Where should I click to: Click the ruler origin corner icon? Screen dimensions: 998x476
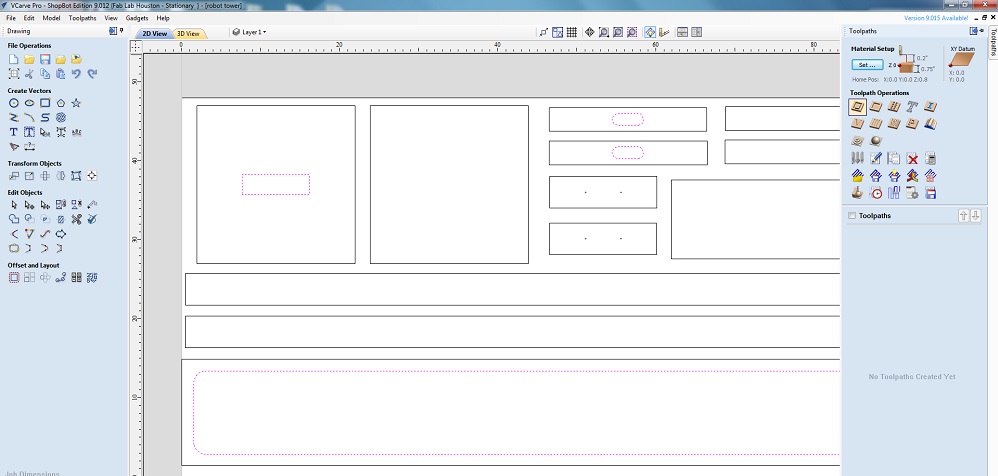click(136, 46)
